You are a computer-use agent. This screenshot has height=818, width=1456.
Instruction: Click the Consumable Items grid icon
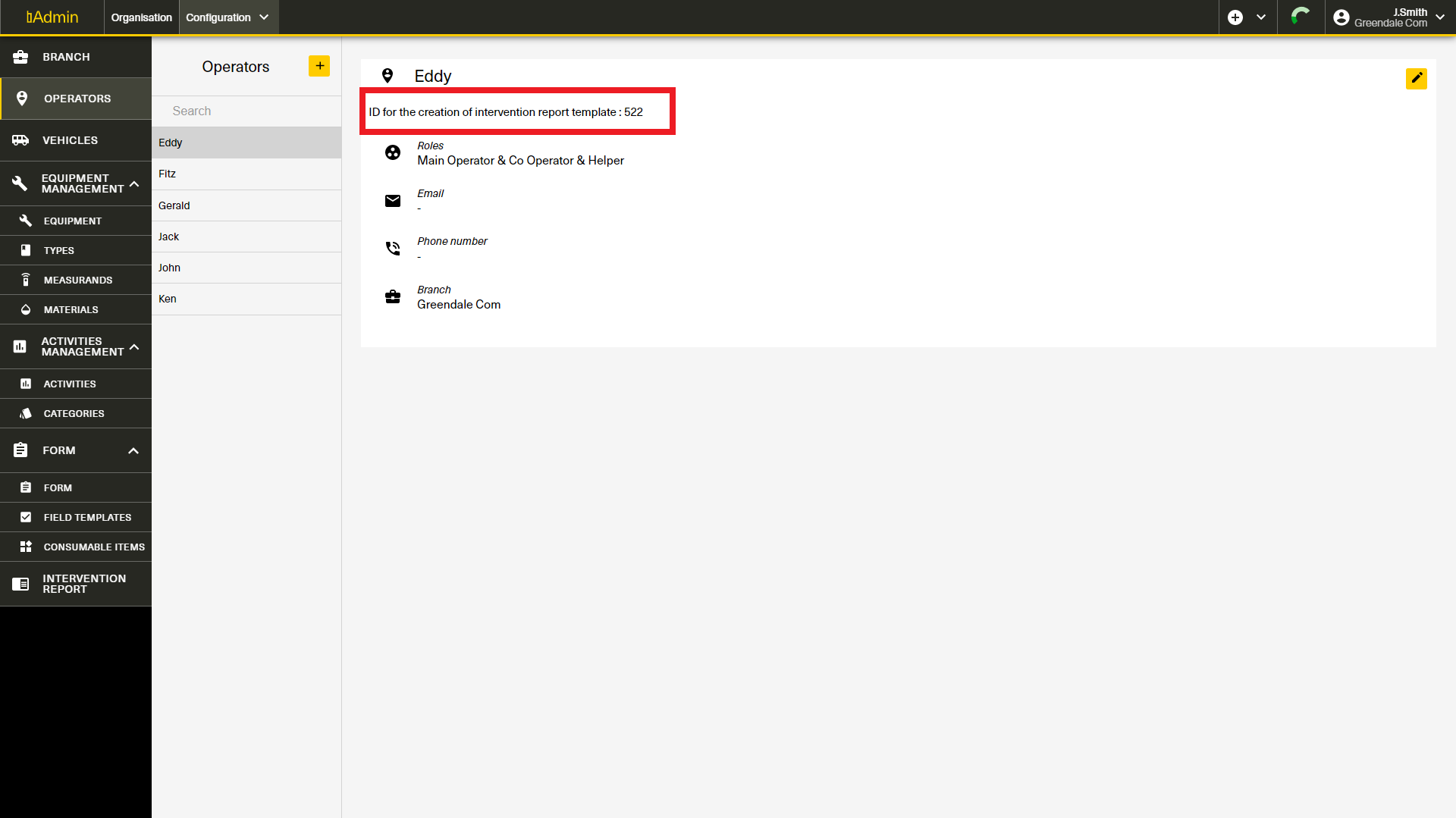pos(26,547)
